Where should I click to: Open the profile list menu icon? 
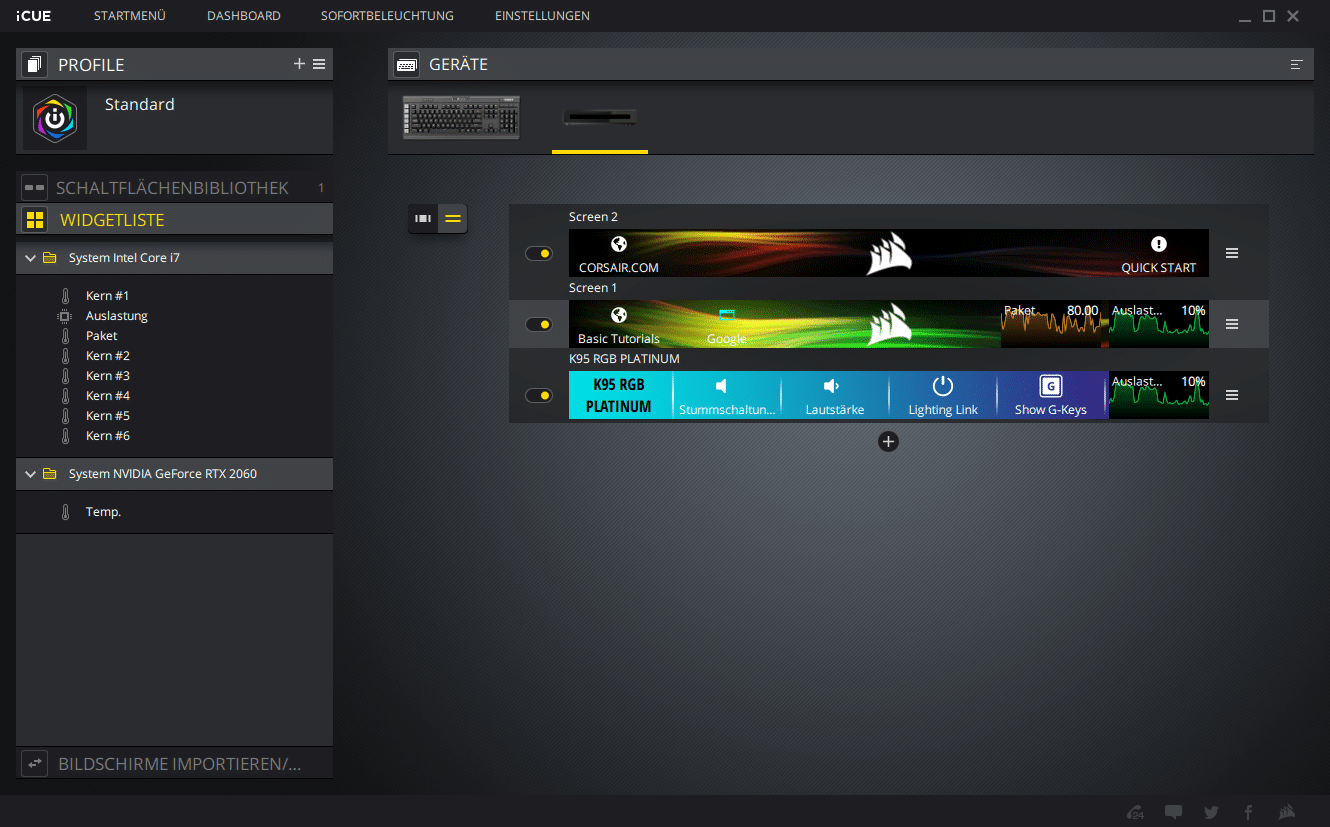(319, 64)
